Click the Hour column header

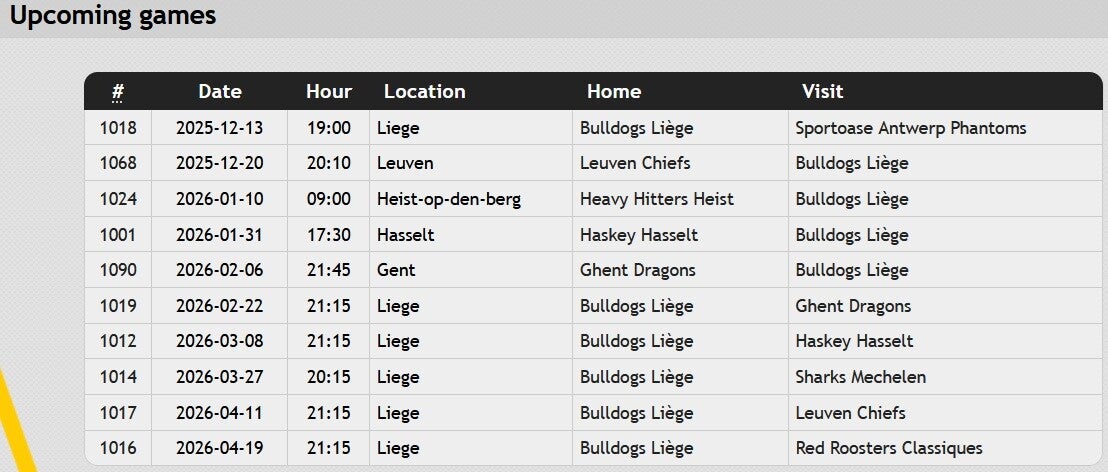tap(329, 91)
